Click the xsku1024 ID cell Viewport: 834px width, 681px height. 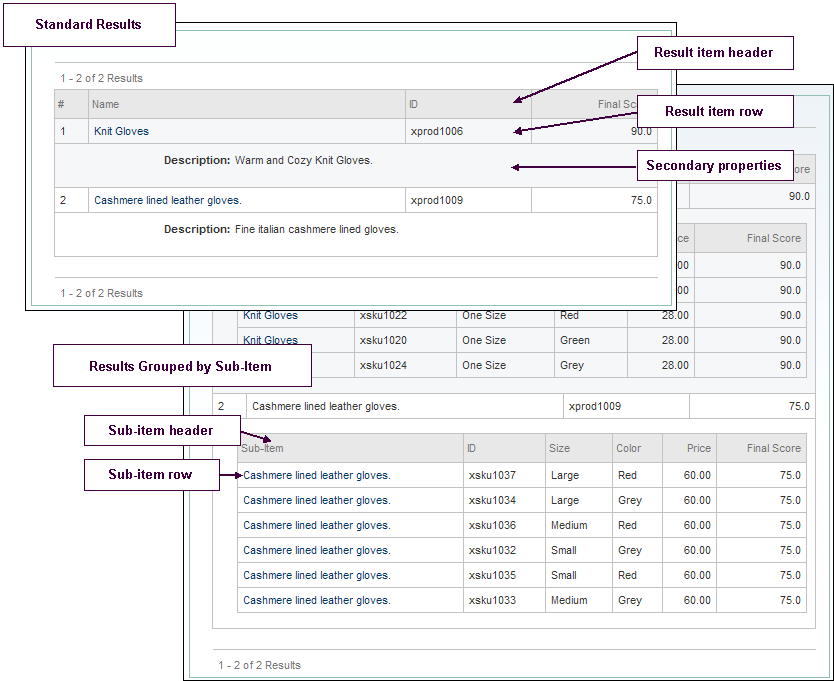coord(405,366)
